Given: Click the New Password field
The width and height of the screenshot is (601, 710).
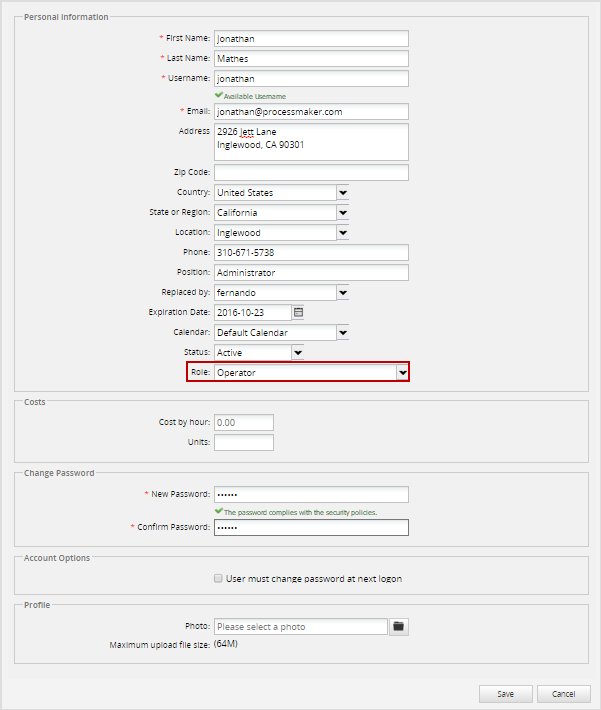Looking at the screenshot, I should pyautogui.click(x=311, y=494).
